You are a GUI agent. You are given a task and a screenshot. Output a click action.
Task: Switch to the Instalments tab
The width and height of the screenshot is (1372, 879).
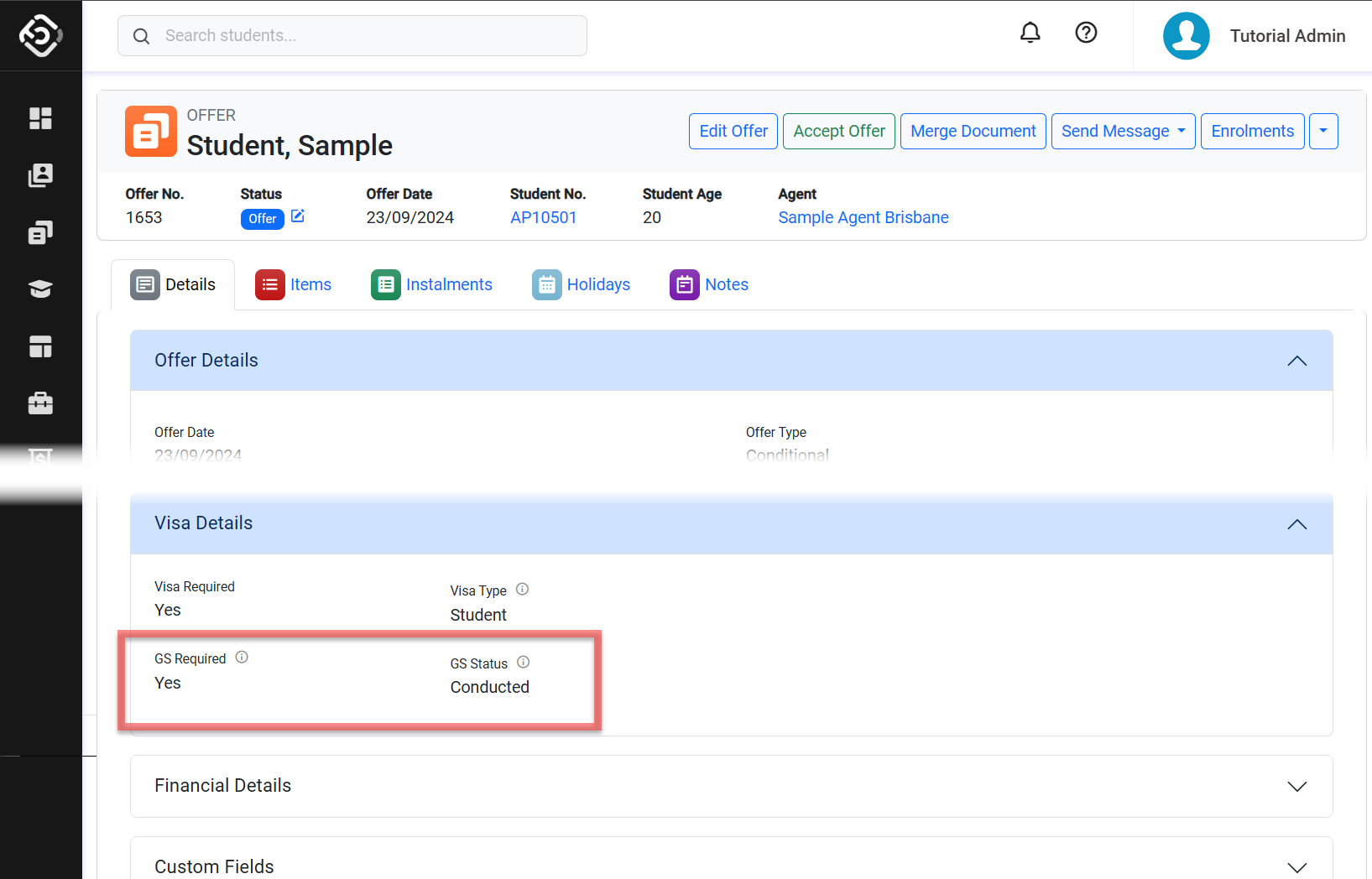click(432, 285)
